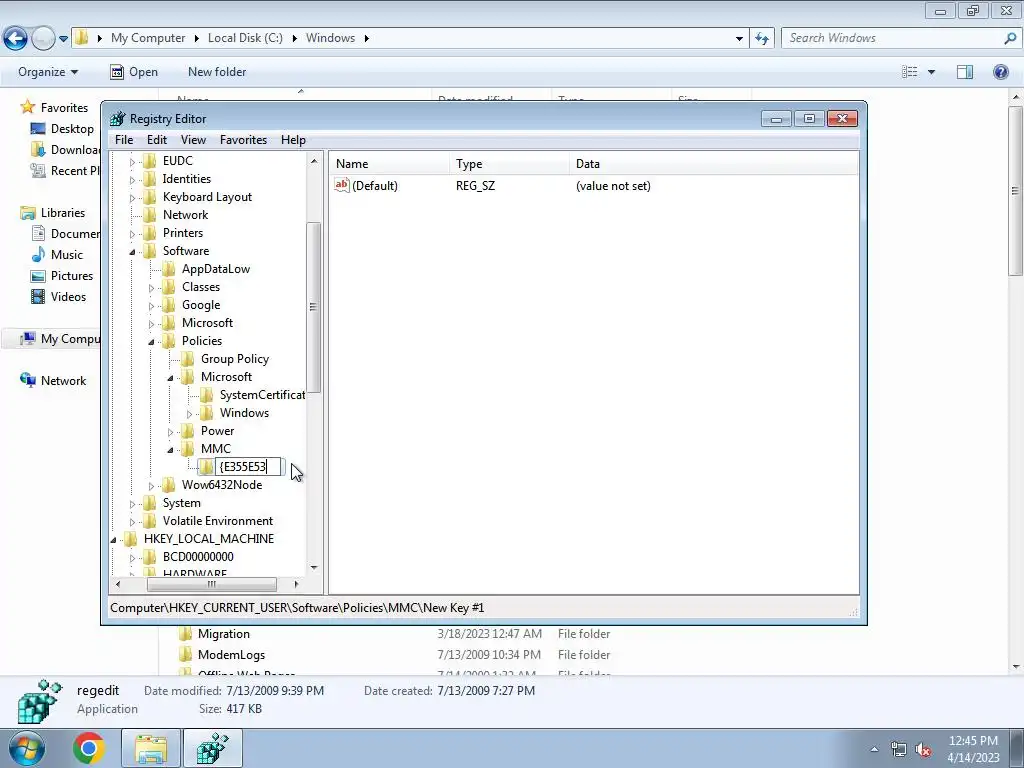The height and width of the screenshot is (768, 1024).
Task: Open Chrome from the taskbar
Action: [x=89, y=748]
